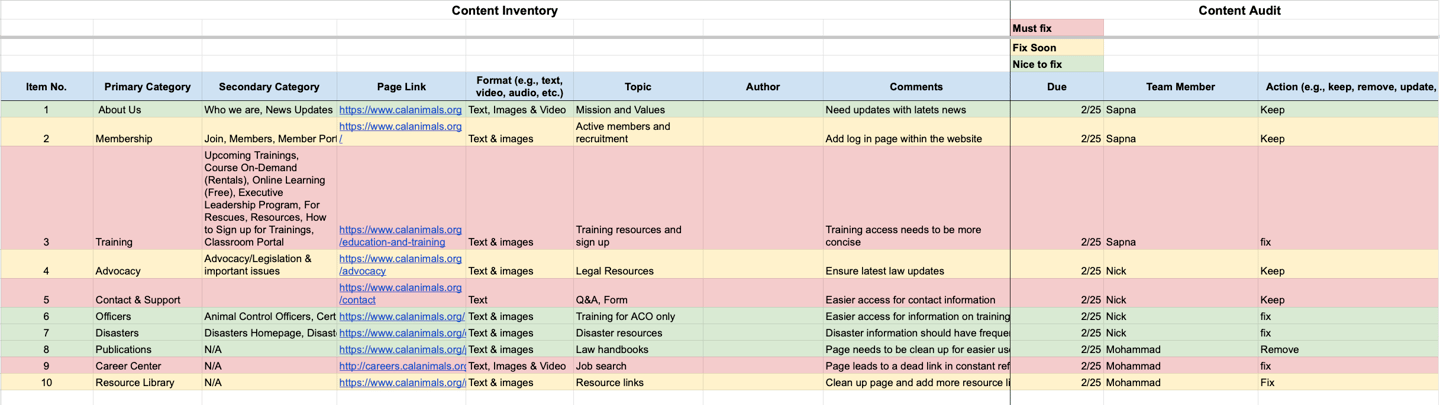Select the 'Resource Library' cell
Screen dimensions: 1440x405
147,383
